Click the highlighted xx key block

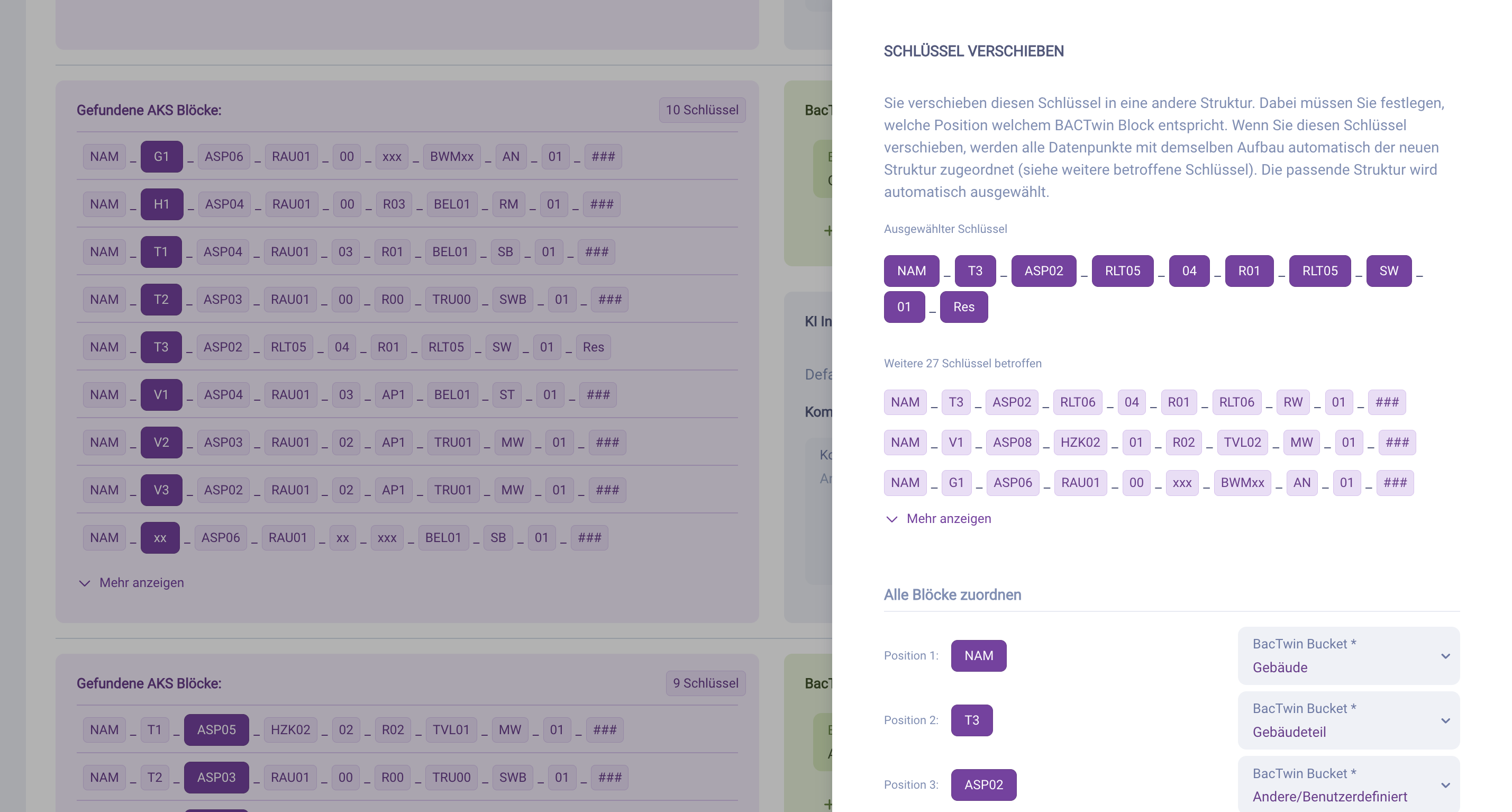pos(160,538)
